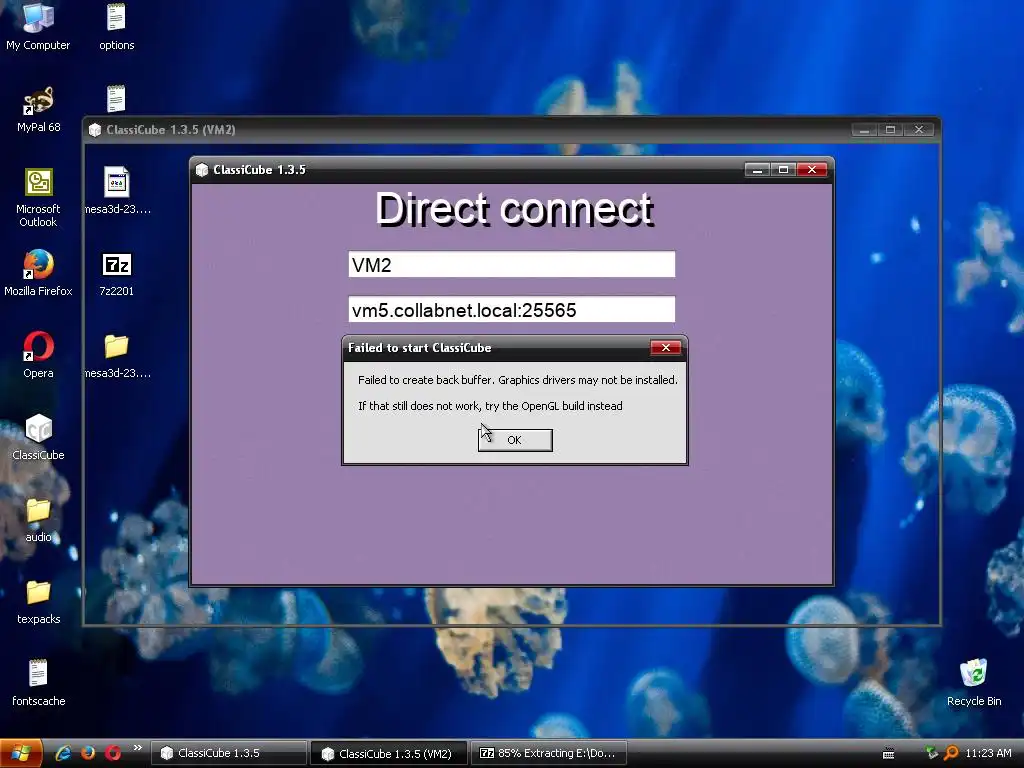Open 7-Zip 85% Extracting taskbar button
The width and height of the screenshot is (1024, 768).
pos(549,753)
